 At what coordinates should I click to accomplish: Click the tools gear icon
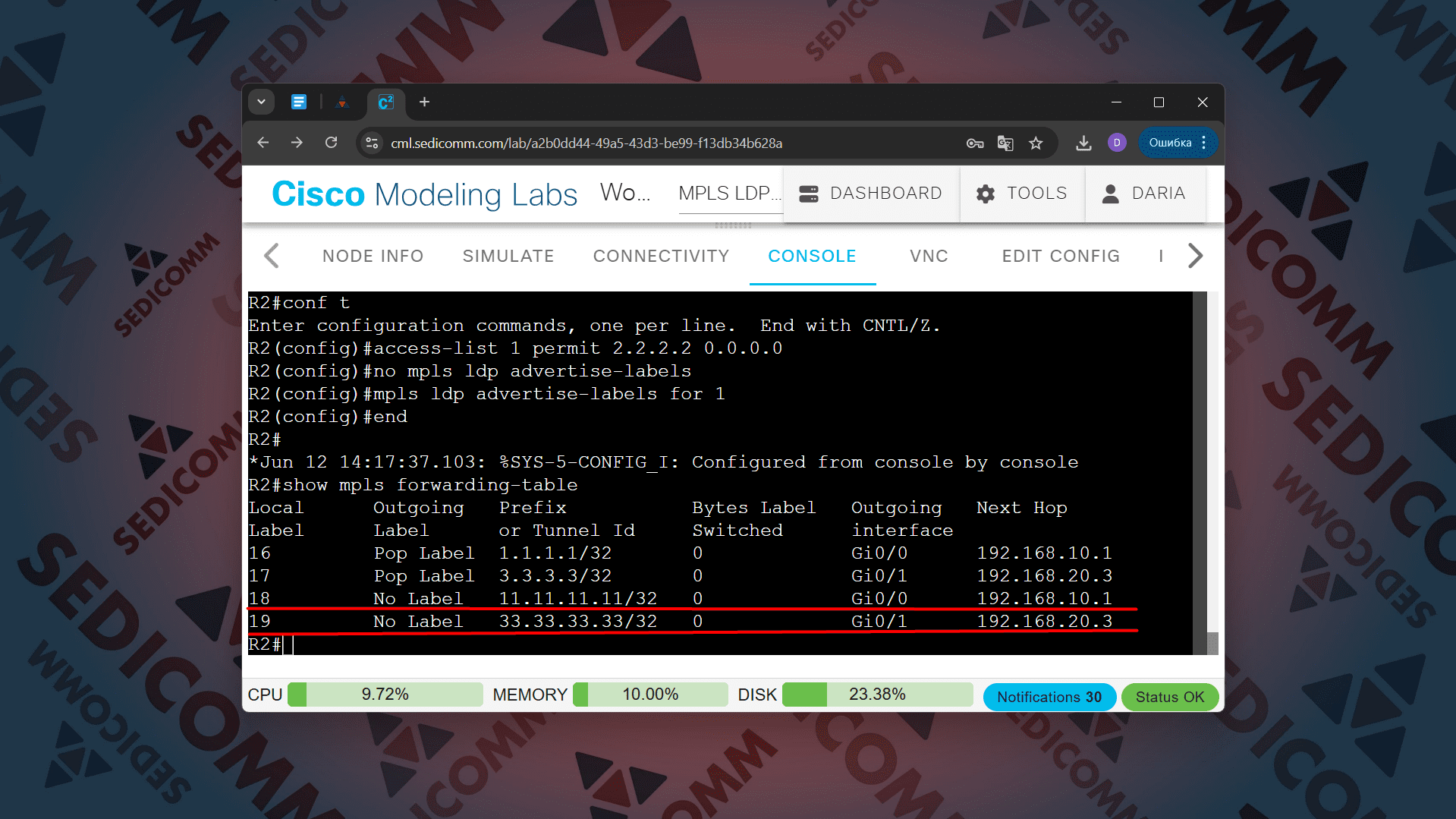coord(986,194)
